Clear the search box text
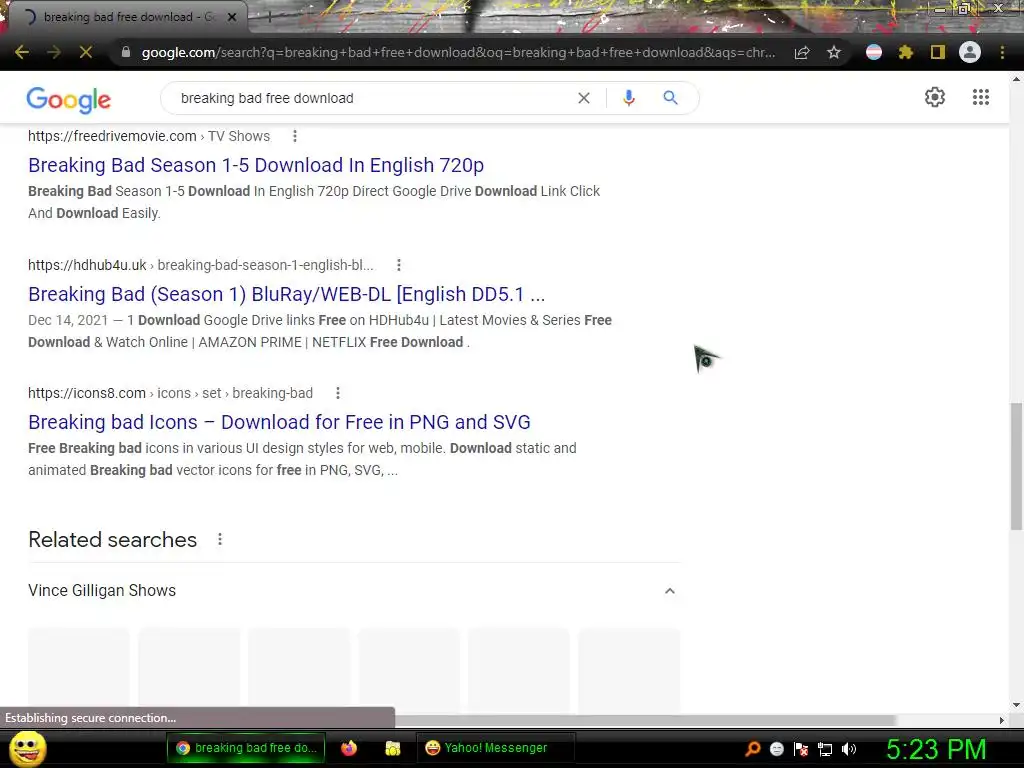 click(584, 98)
